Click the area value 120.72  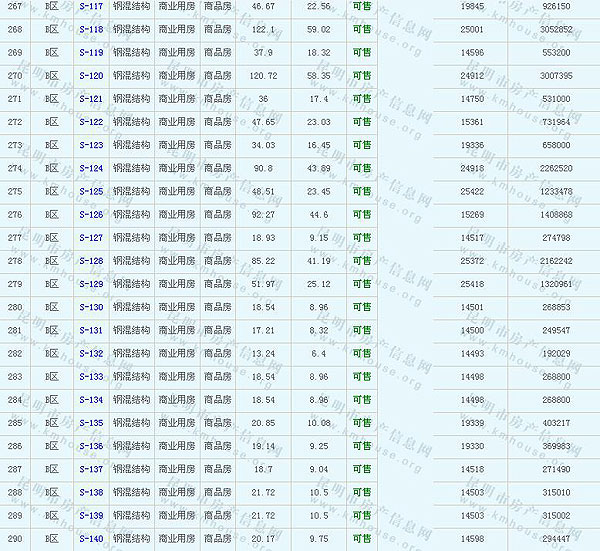(263, 75)
